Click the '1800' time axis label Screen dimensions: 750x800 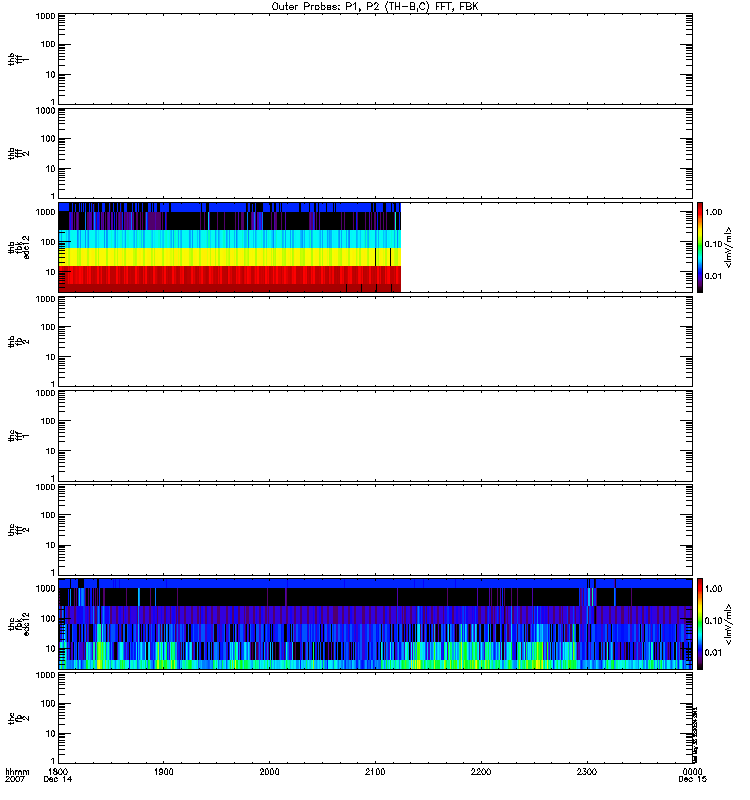(x=58, y=772)
